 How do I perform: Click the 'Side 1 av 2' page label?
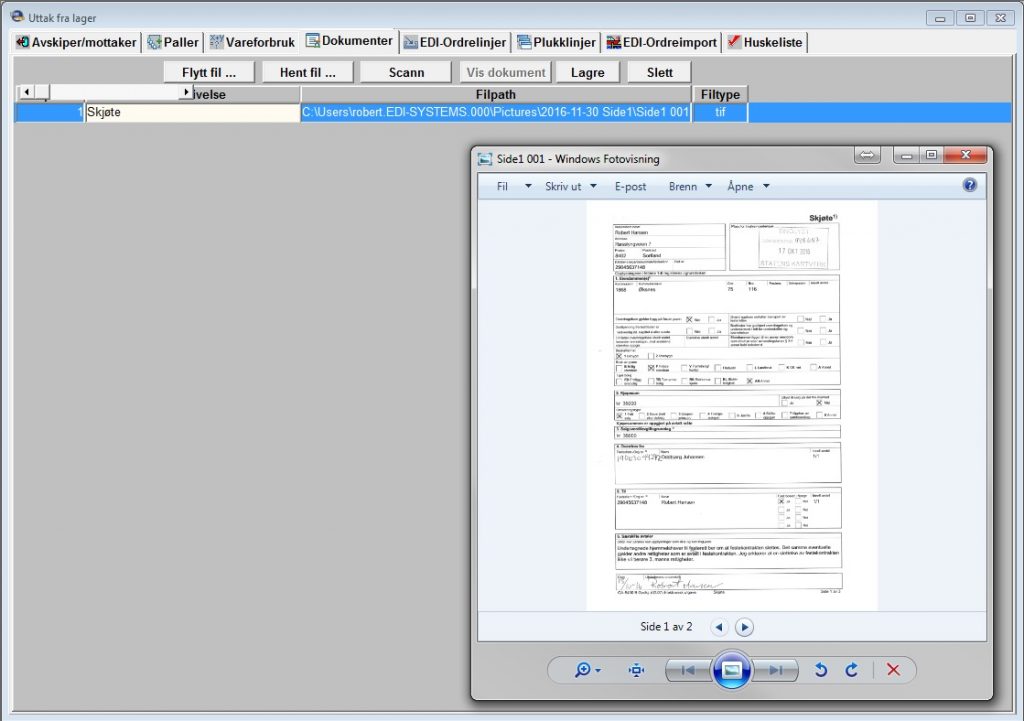tap(666, 627)
